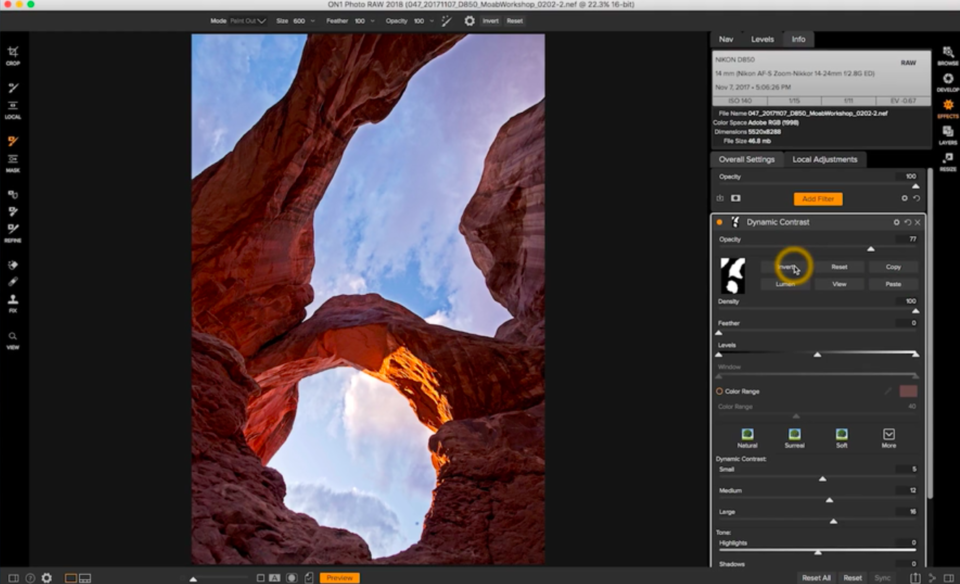Open the Resize module

point(948,160)
